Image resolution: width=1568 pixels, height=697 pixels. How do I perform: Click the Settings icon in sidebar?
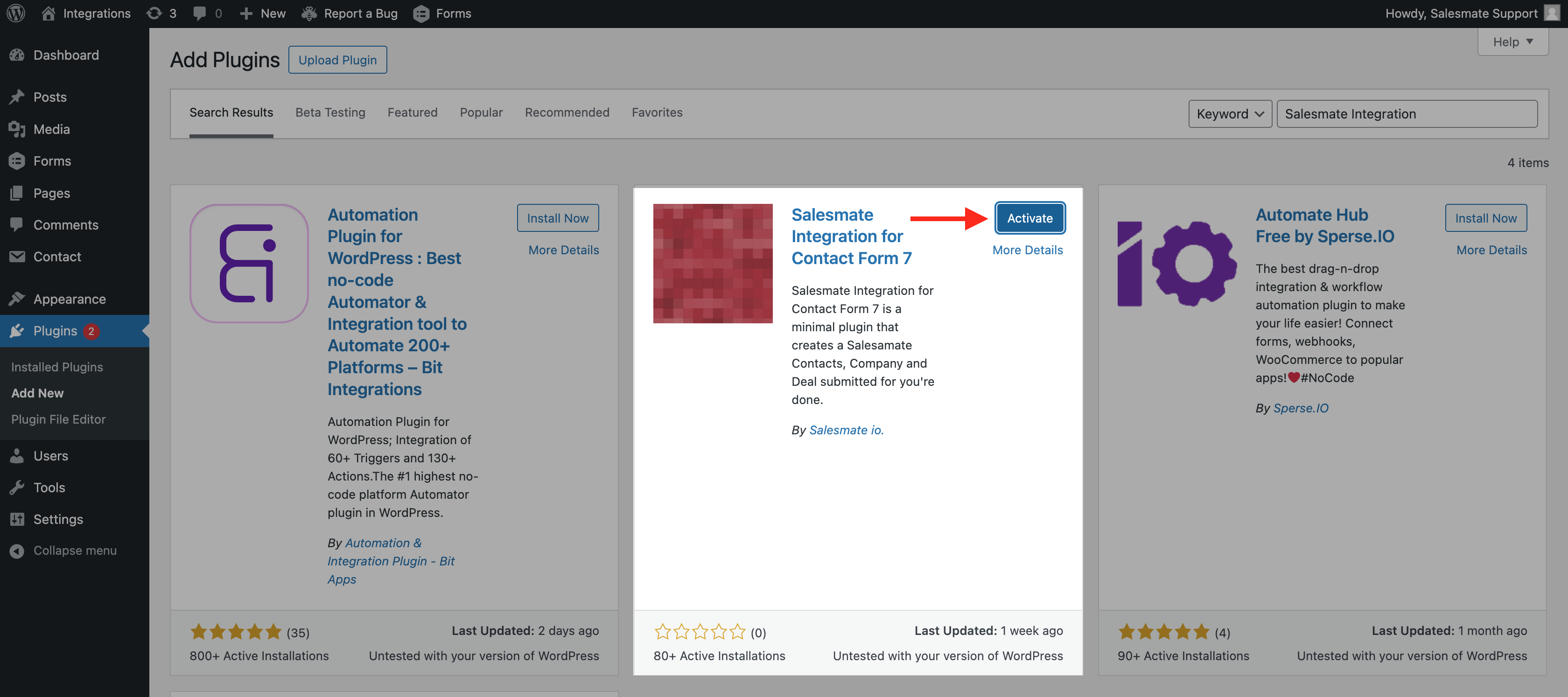[x=17, y=519]
